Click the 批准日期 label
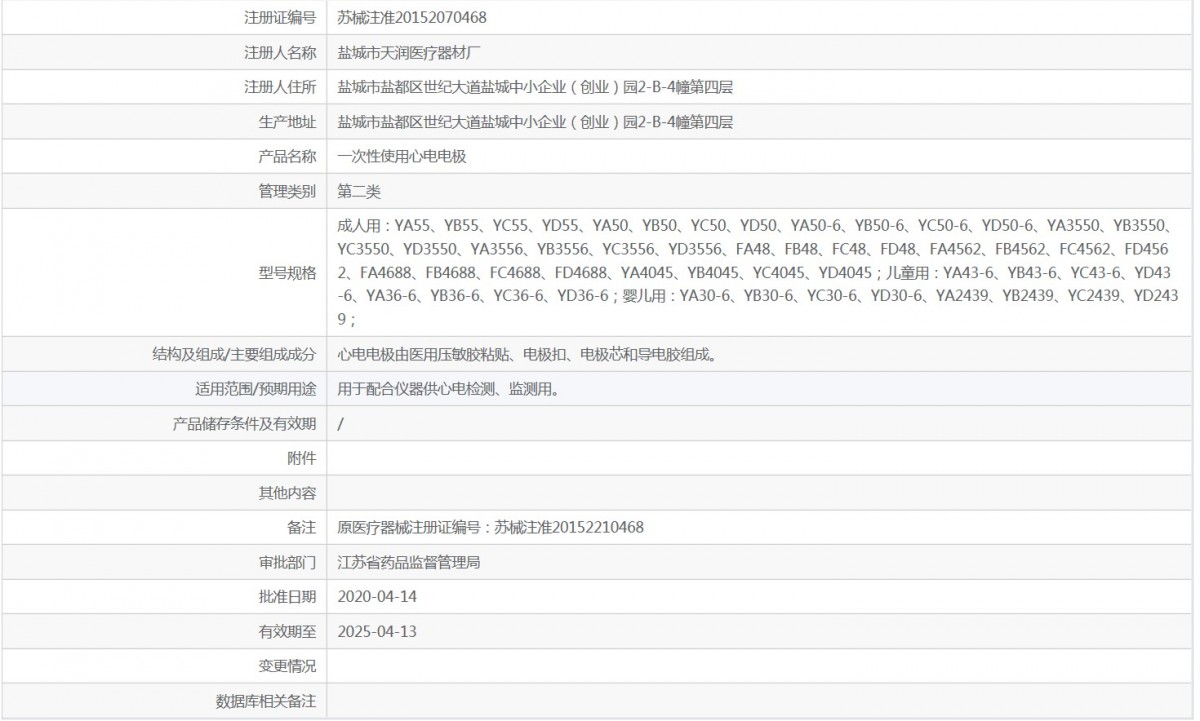This screenshot has width=1200, height=721. click(x=287, y=597)
